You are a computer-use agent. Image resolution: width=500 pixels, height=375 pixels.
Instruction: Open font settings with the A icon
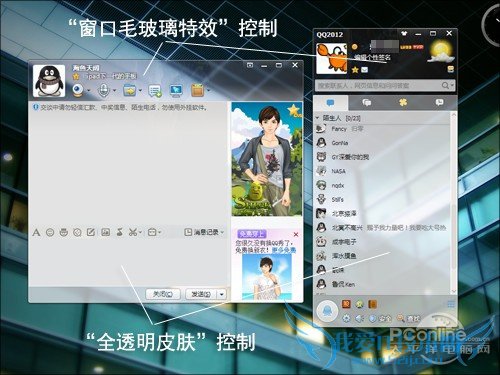click(36, 232)
